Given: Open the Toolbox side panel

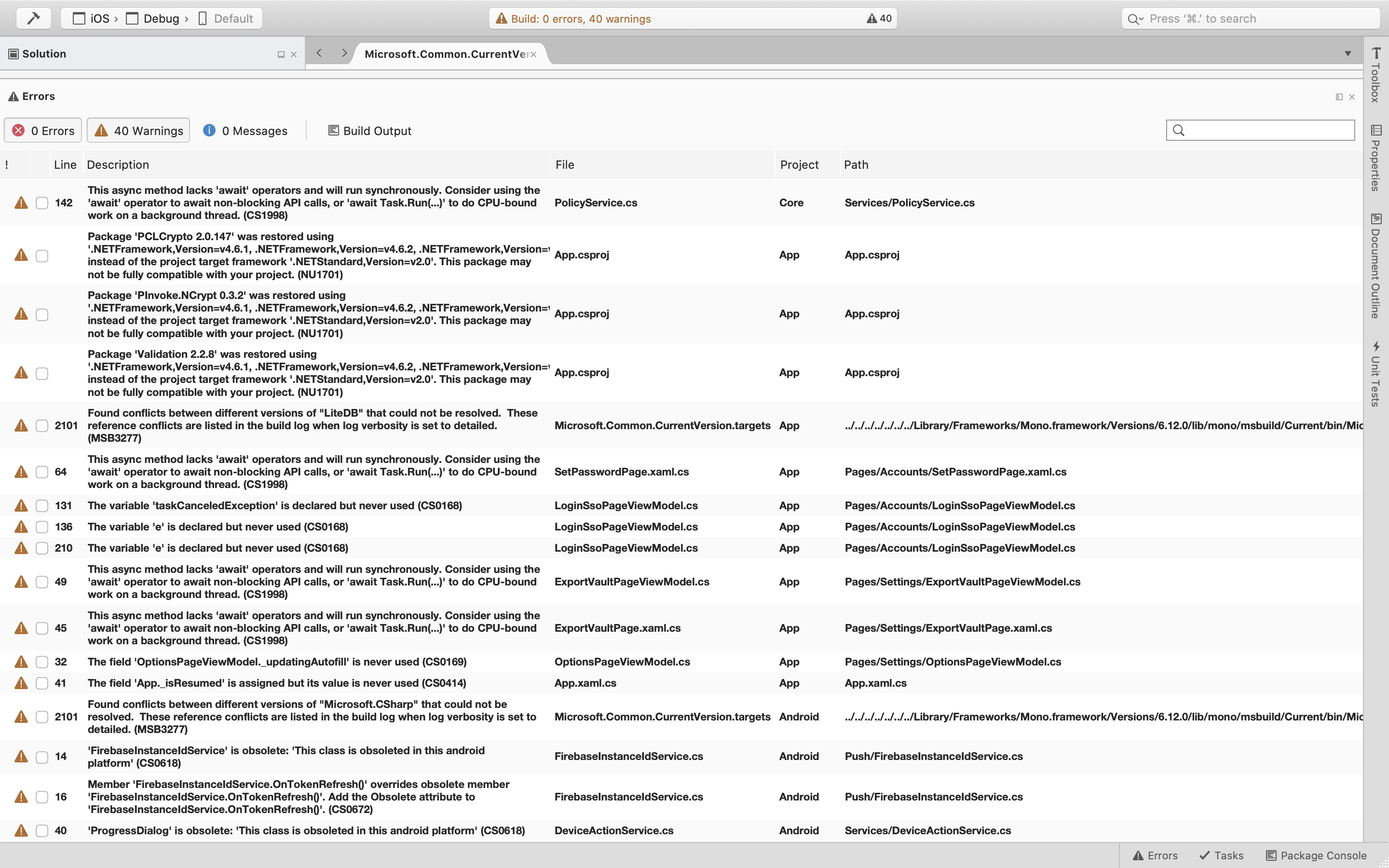Looking at the screenshot, I should [x=1376, y=75].
